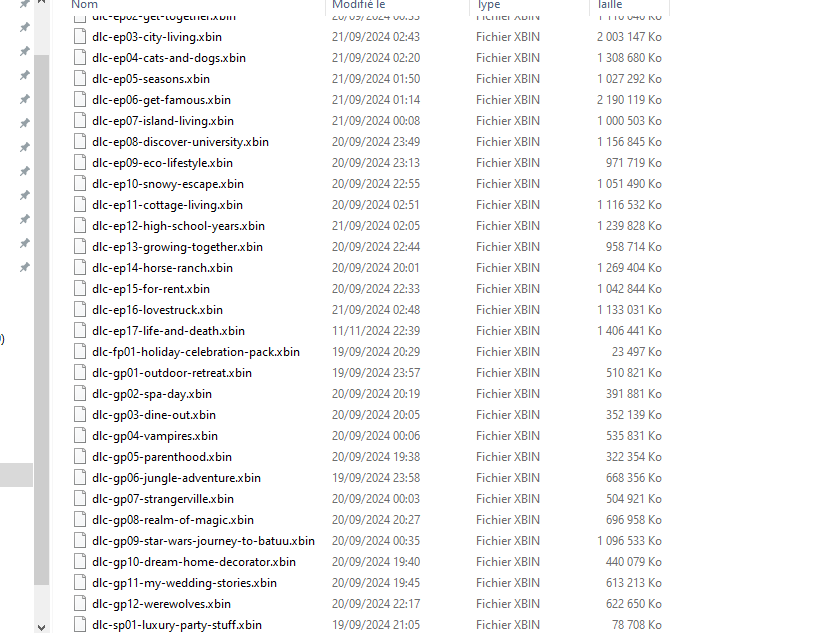Select file dlc-gp09-star-wars-journey-to-batuu.xbin

tap(203, 541)
